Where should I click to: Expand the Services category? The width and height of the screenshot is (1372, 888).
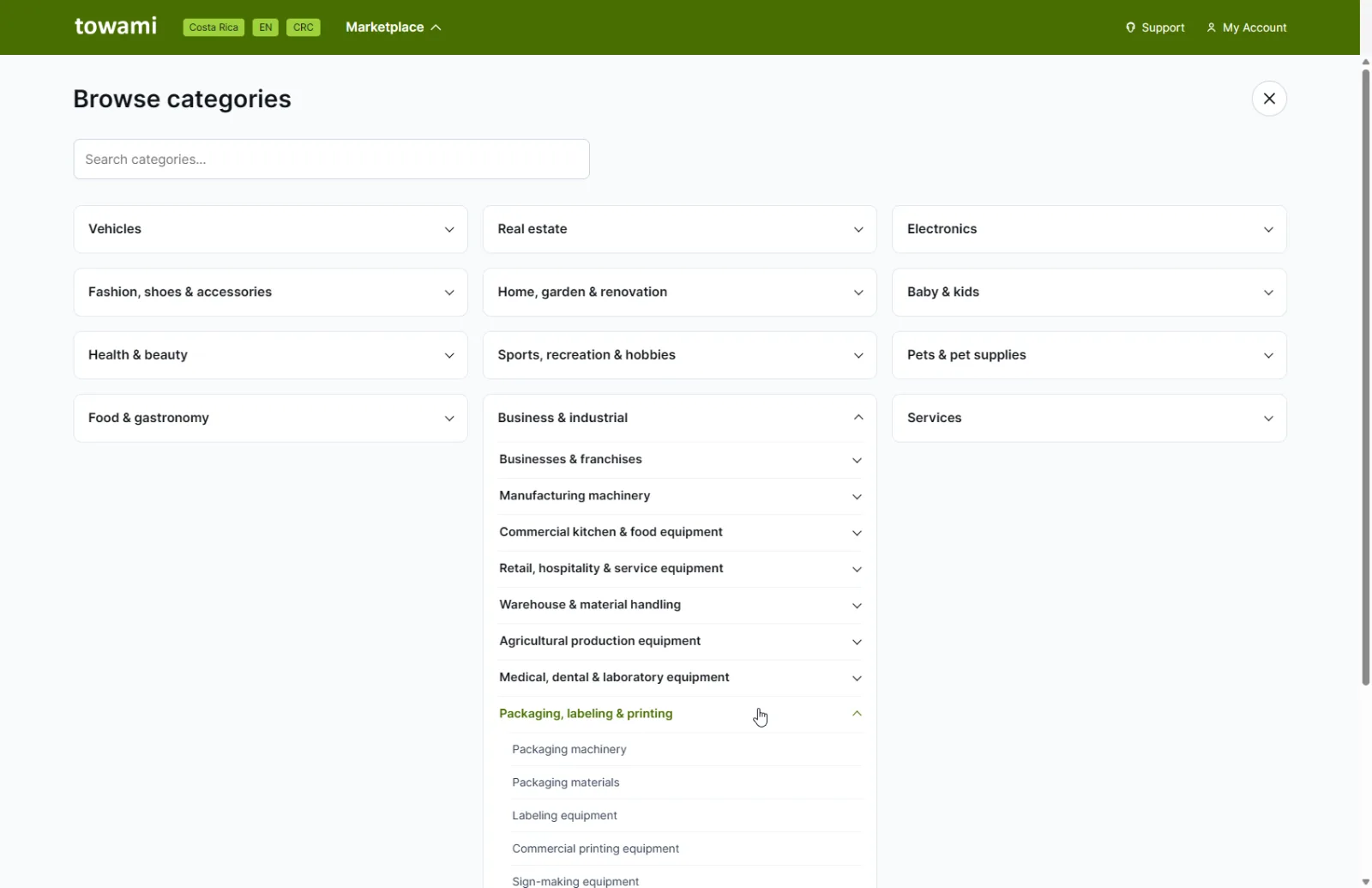pos(1089,418)
